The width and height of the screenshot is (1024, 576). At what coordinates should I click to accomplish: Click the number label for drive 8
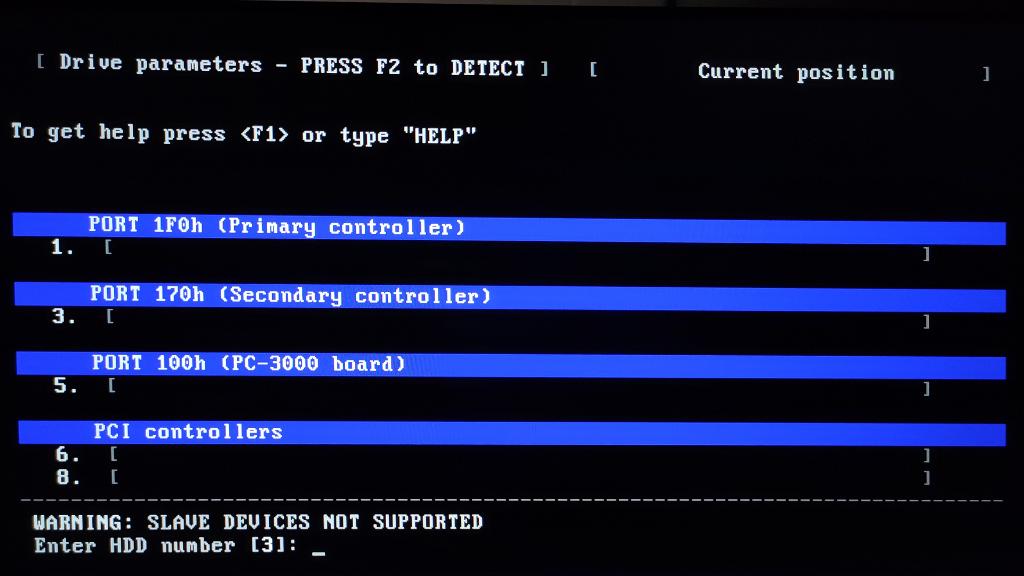coord(68,478)
